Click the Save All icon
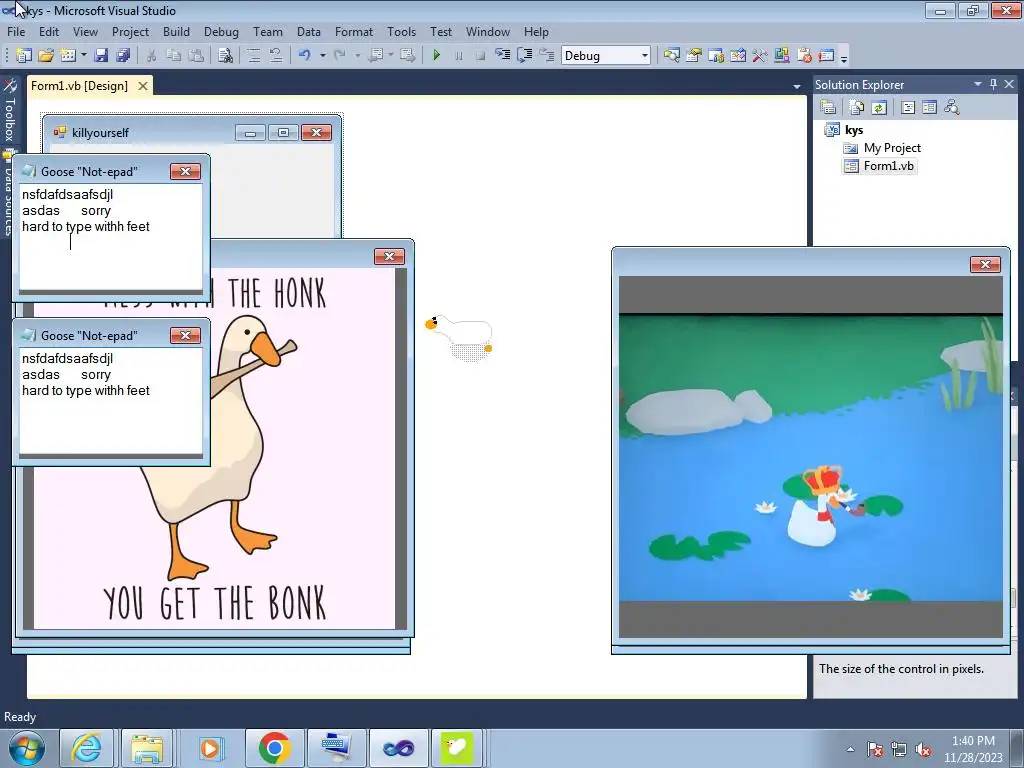The width and height of the screenshot is (1024, 768). pyautogui.click(x=123, y=56)
